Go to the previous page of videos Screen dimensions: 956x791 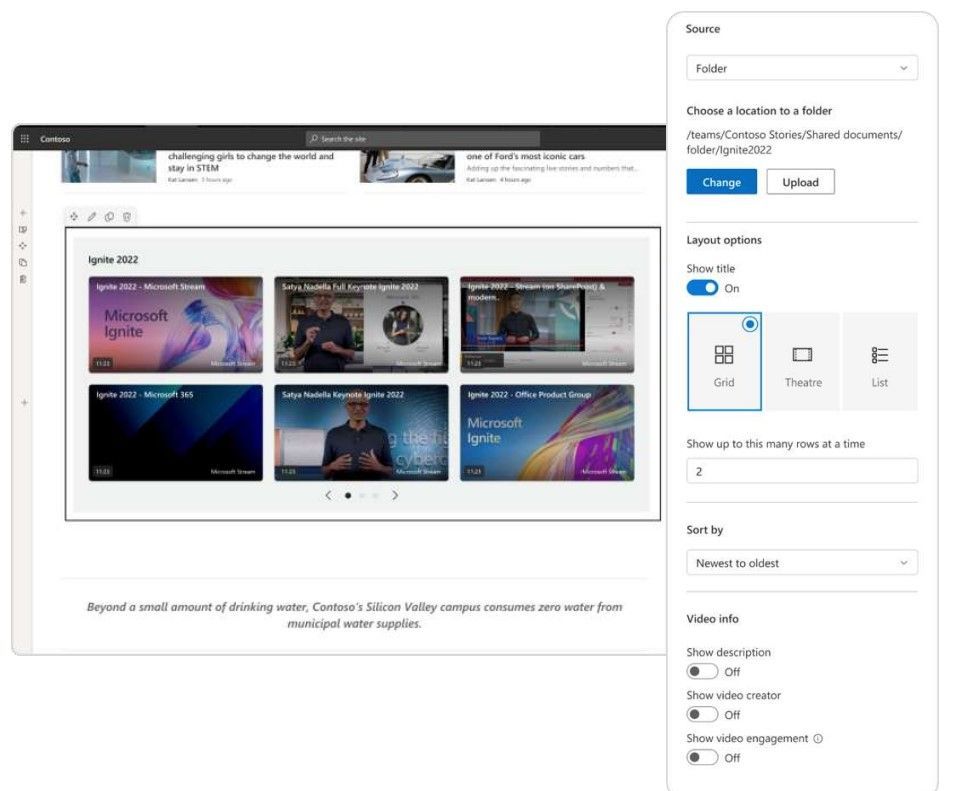(328, 495)
